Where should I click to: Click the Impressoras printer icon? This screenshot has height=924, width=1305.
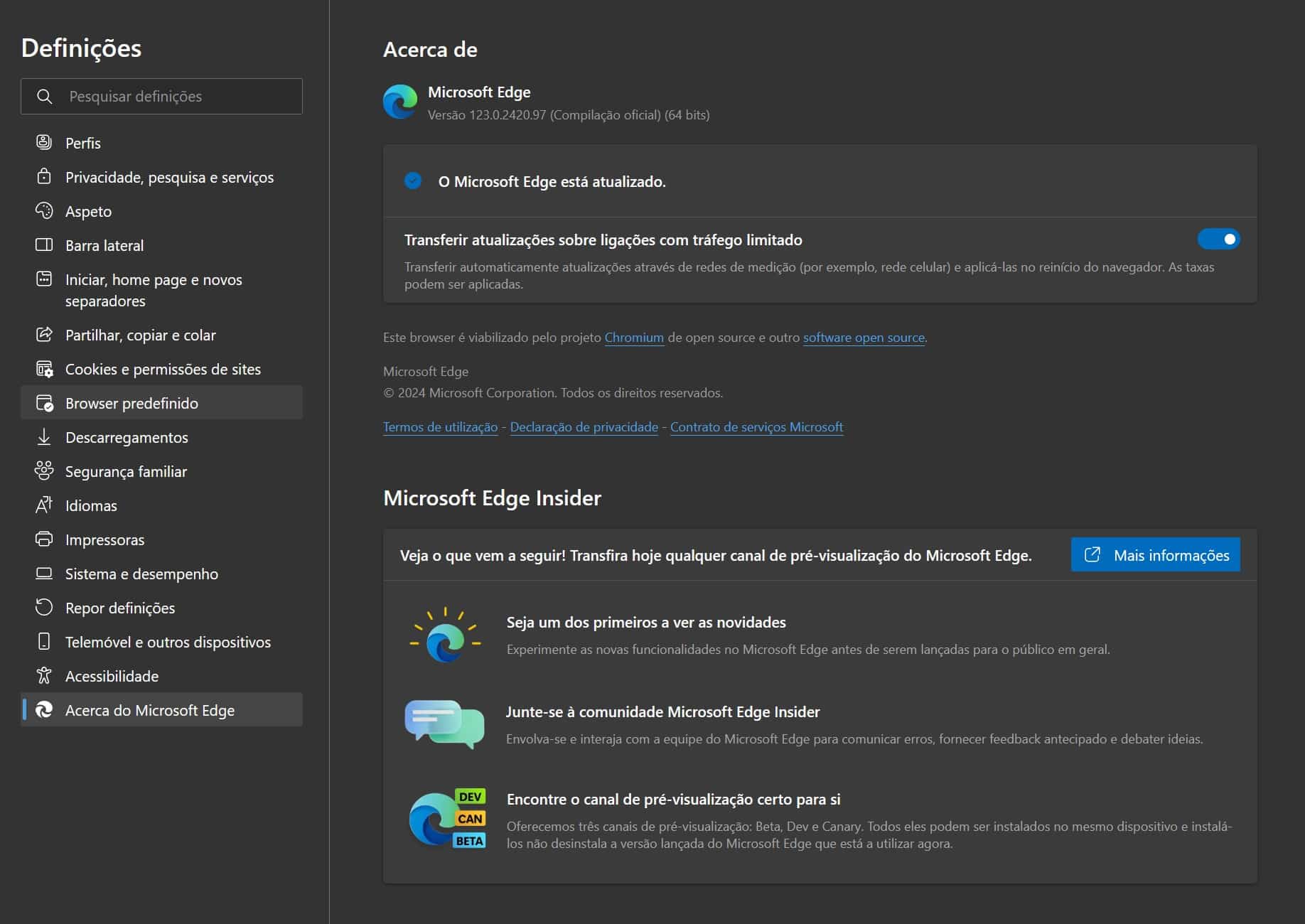click(44, 539)
